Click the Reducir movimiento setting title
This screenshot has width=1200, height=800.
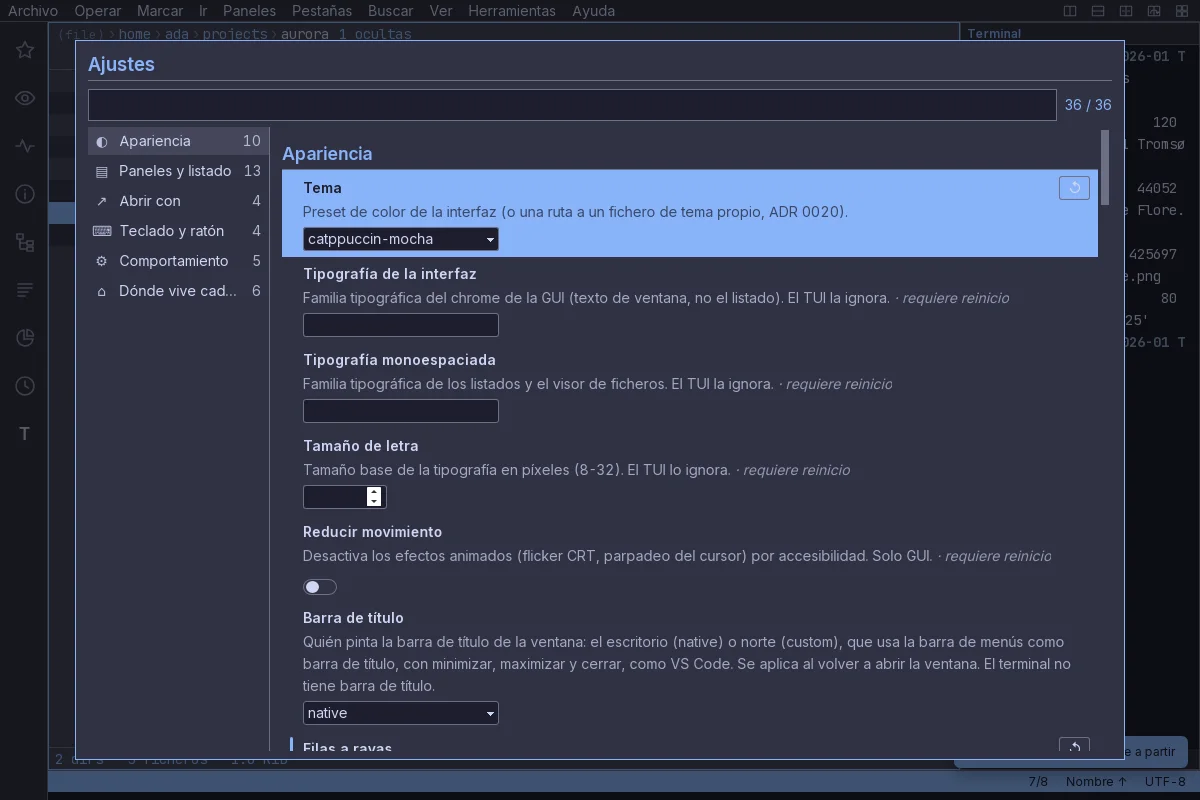pyautogui.click(x=372, y=532)
